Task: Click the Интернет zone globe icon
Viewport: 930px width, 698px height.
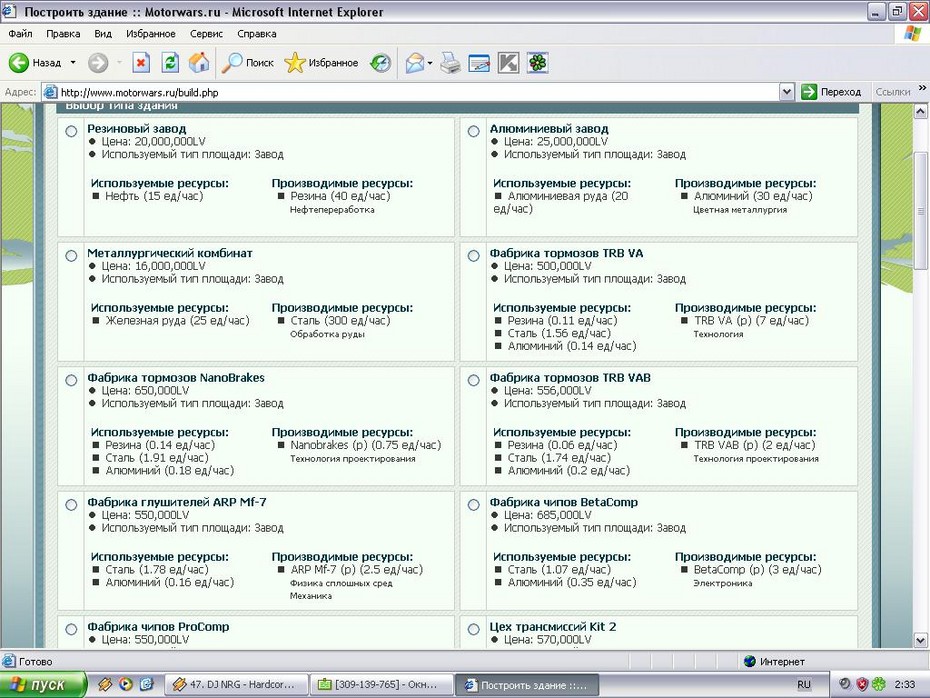Action: 750,661
